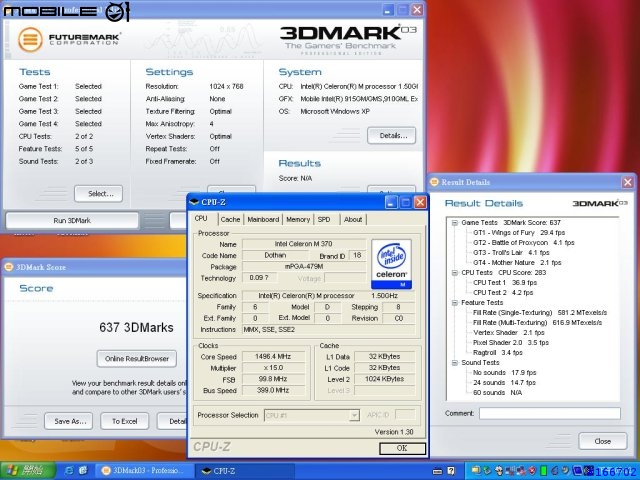The width and height of the screenshot is (640, 480).
Task: Open the Windows Start menu
Action: point(27,471)
